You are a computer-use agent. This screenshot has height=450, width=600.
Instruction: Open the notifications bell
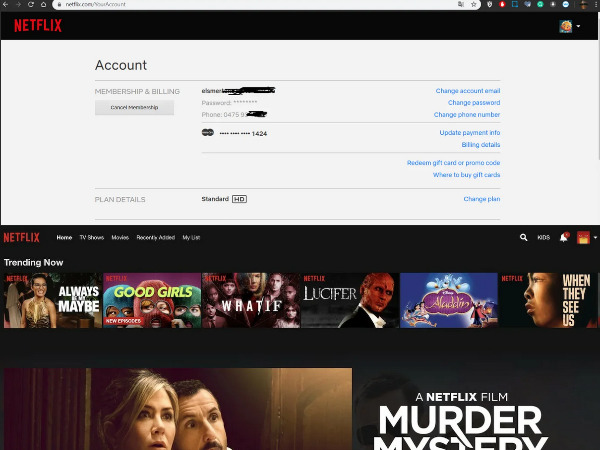563,238
